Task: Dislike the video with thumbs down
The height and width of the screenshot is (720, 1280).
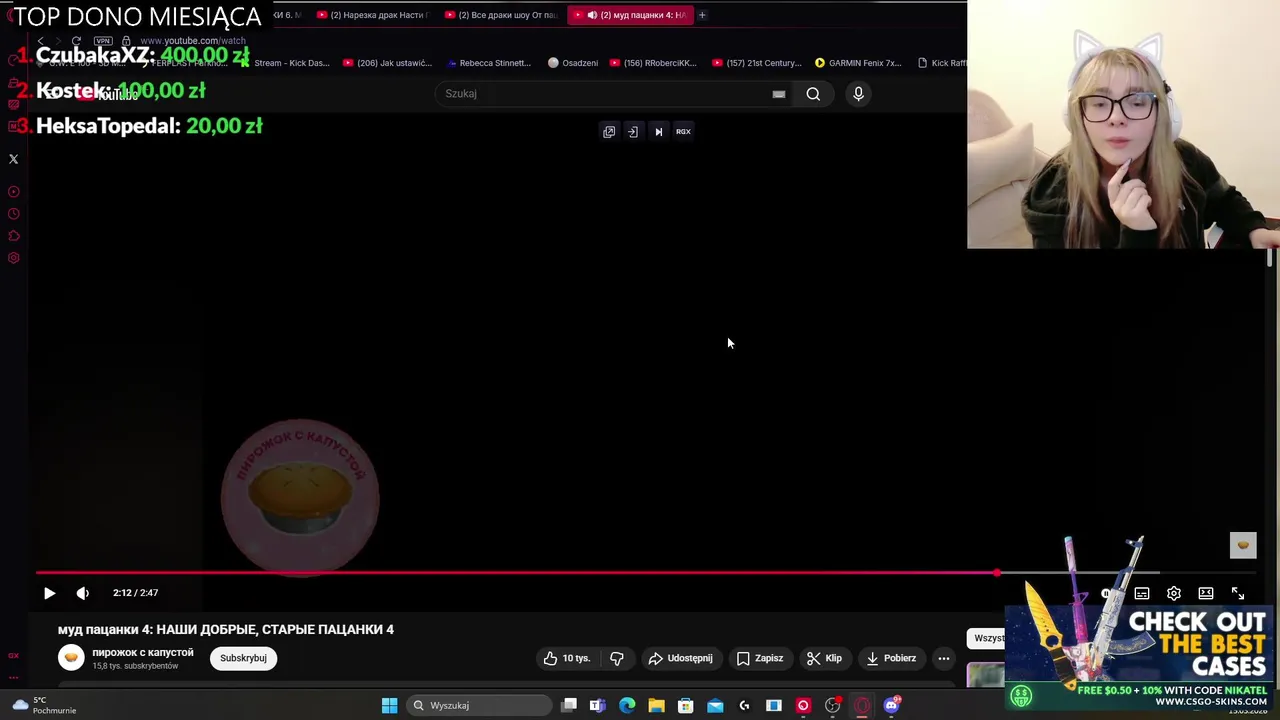Action: coord(617,658)
